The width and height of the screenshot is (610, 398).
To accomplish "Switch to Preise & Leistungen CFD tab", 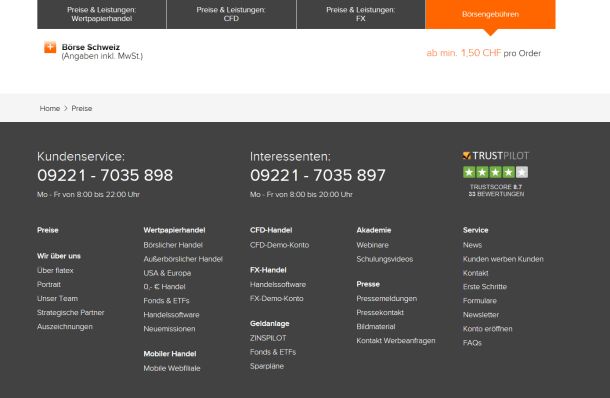I will (231, 14).
